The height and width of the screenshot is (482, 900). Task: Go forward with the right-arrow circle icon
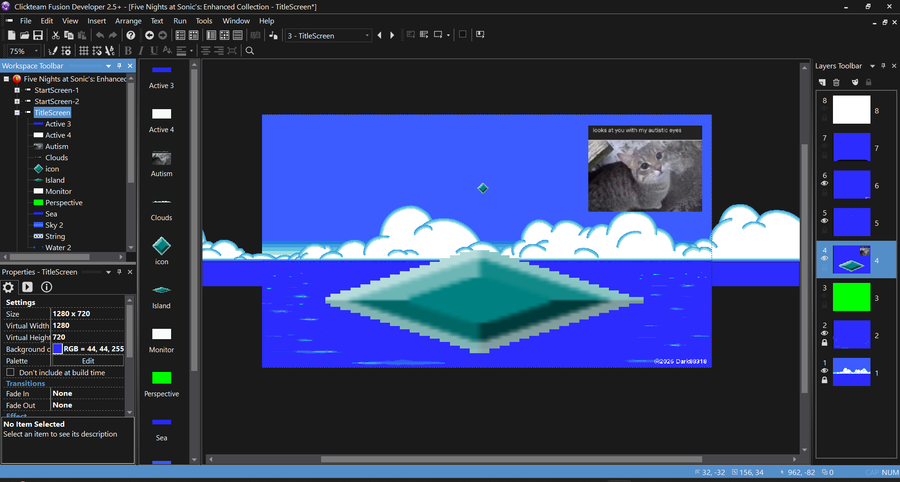click(x=162, y=35)
